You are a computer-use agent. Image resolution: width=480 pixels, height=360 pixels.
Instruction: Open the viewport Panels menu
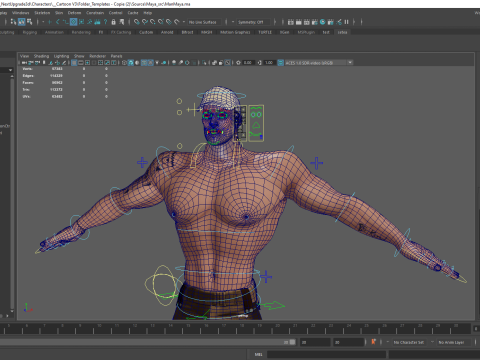116,56
